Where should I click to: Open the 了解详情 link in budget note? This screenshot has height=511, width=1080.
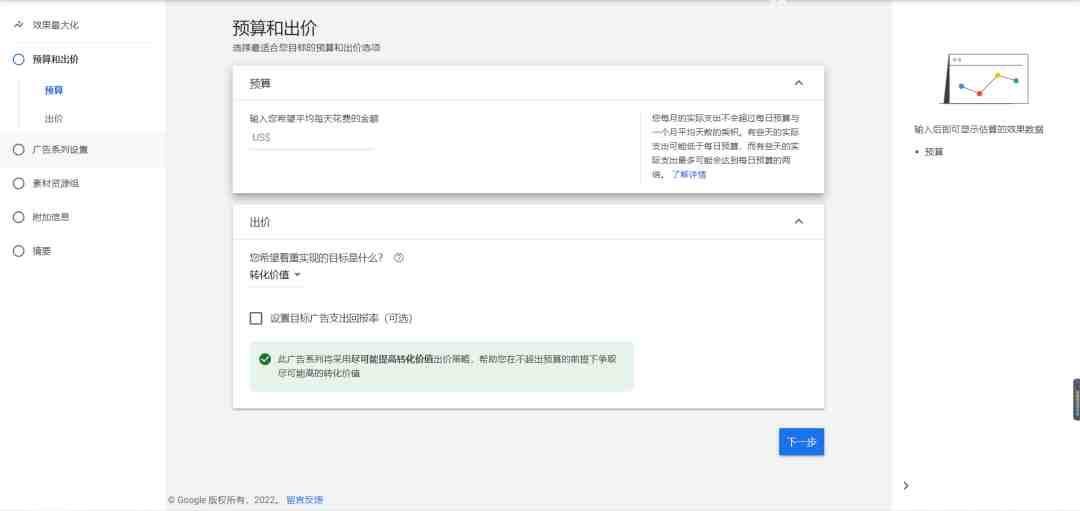pos(689,175)
